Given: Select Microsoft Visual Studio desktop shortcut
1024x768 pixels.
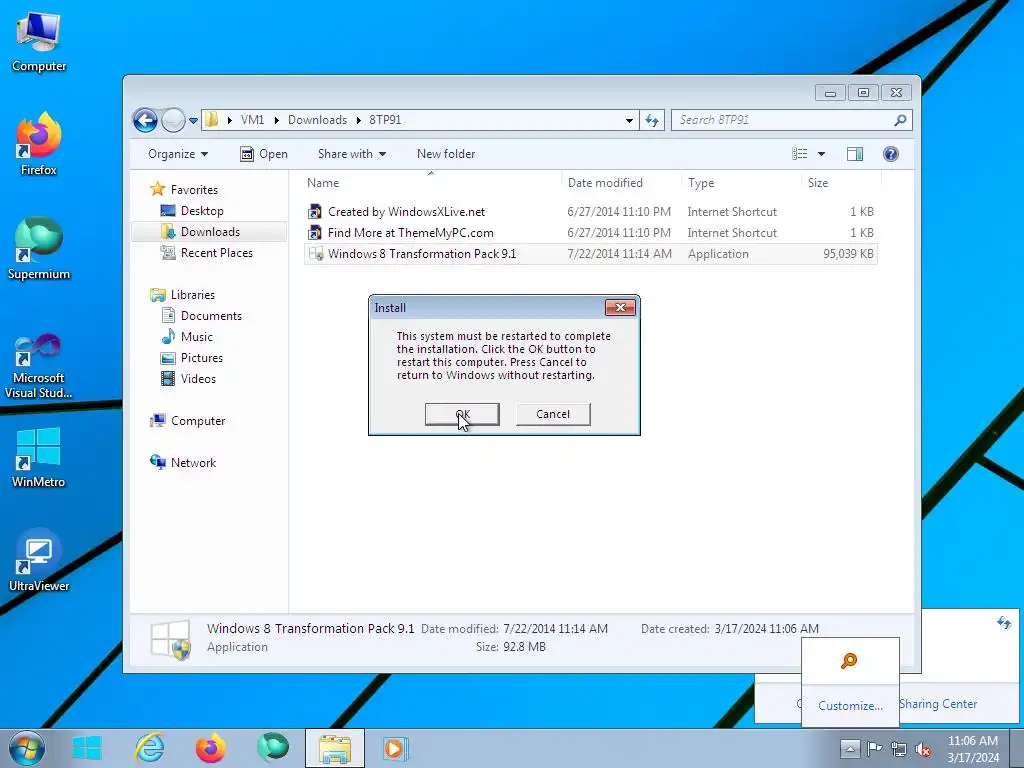Looking at the screenshot, I should pos(39,366).
